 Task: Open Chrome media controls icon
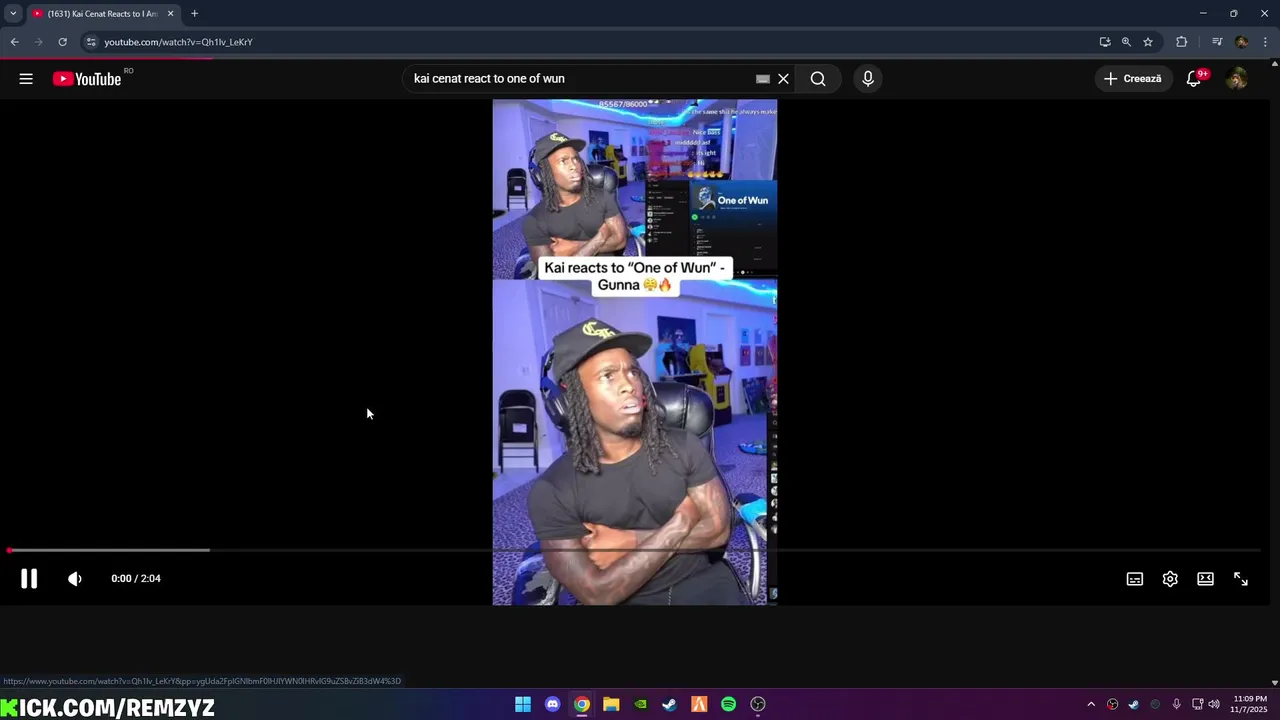pos(1217,42)
